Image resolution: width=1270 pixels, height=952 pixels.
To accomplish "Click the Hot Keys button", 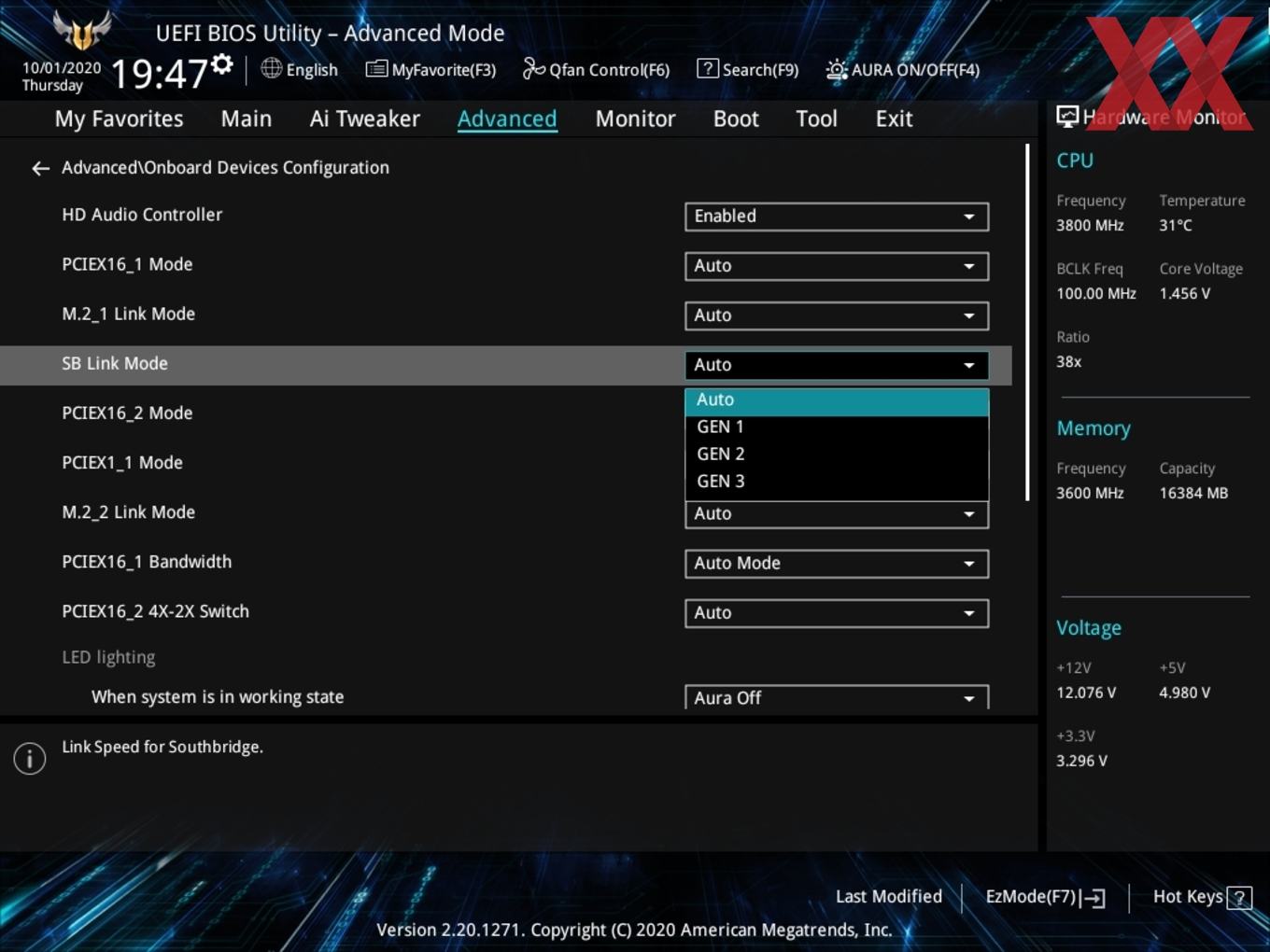I will [1202, 897].
